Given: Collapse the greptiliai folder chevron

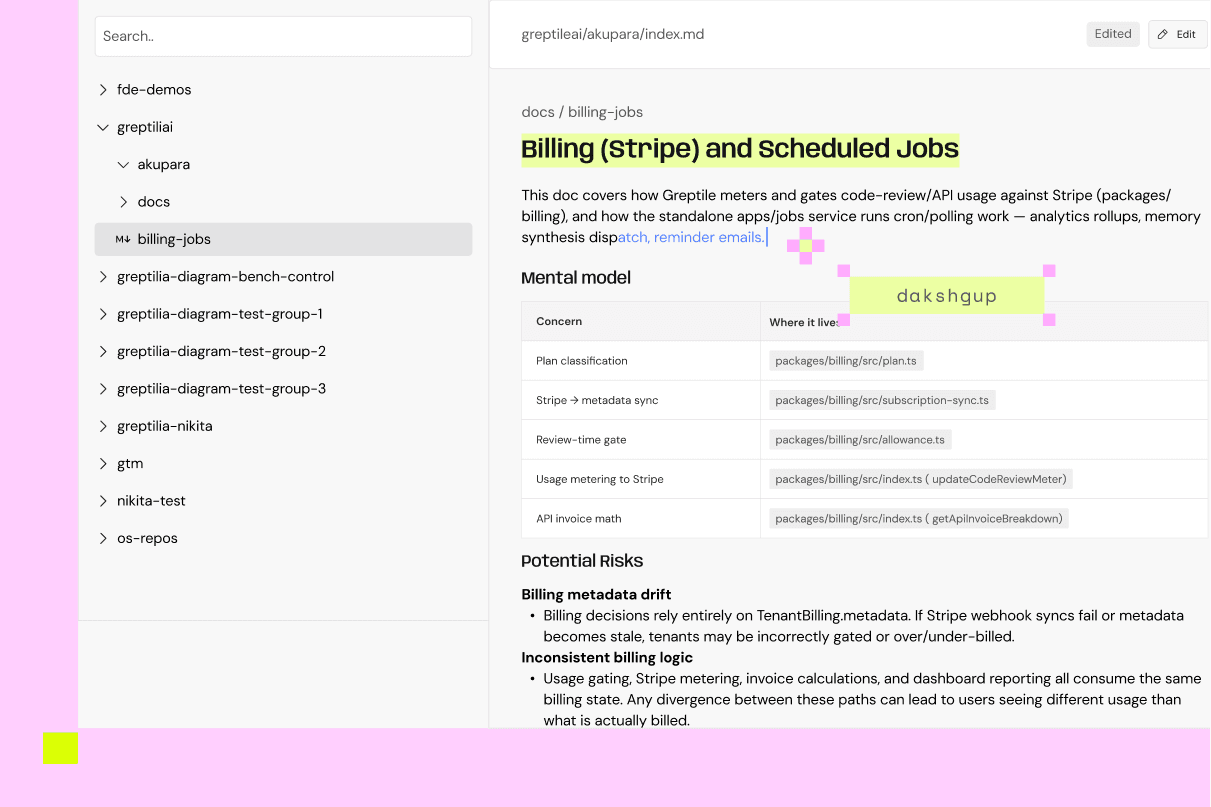Looking at the screenshot, I should [103, 127].
